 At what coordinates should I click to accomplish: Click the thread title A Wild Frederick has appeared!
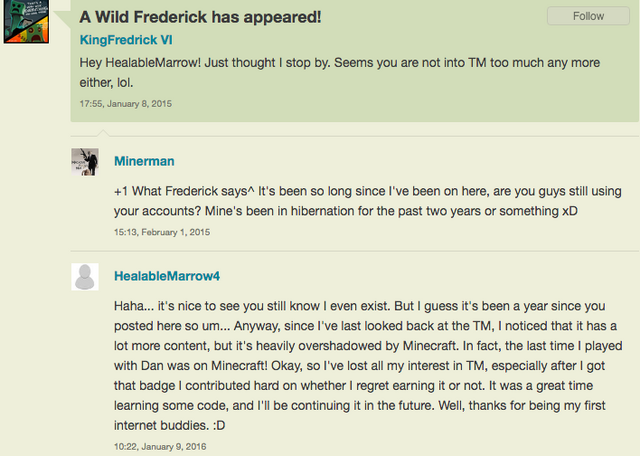(200, 17)
